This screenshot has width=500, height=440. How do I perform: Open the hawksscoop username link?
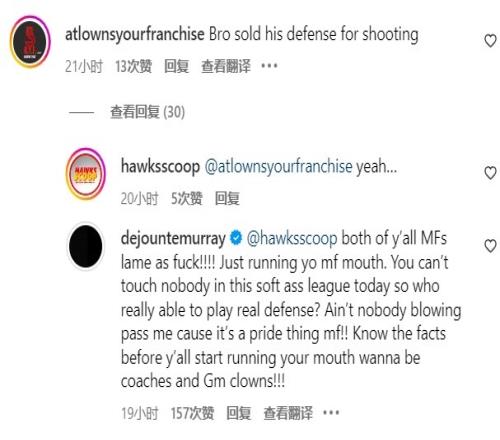[x=160, y=166]
